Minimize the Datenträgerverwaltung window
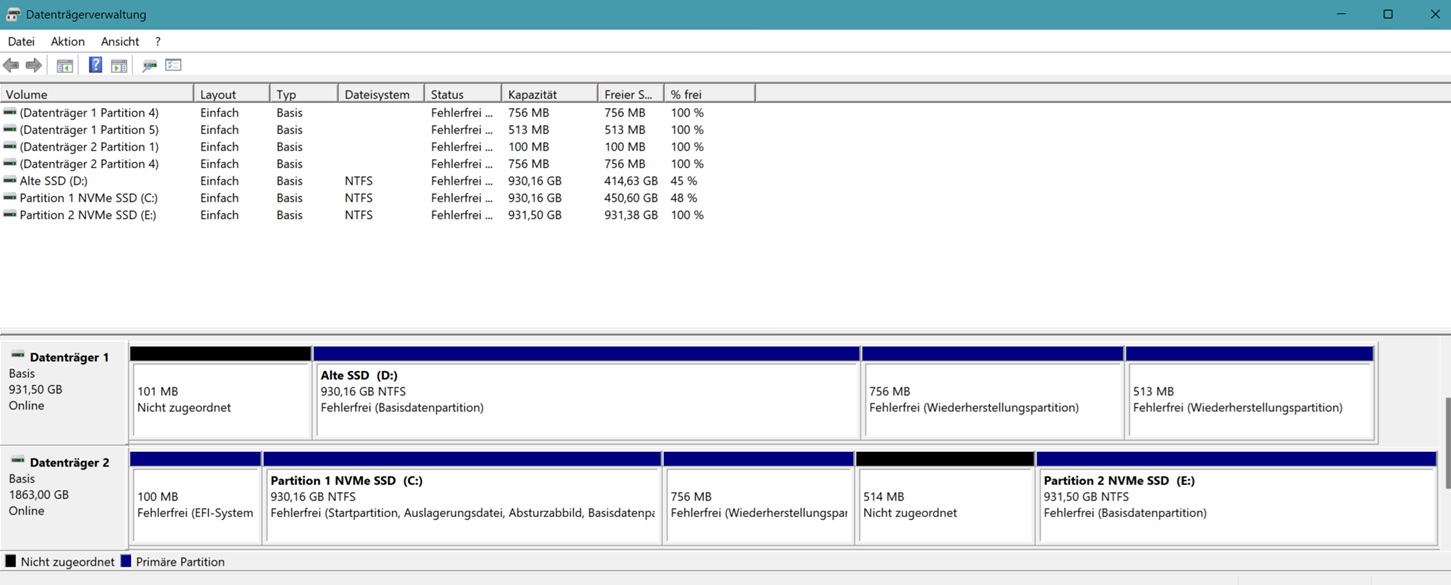Image resolution: width=1451 pixels, height=585 pixels. (x=1342, y=14)
